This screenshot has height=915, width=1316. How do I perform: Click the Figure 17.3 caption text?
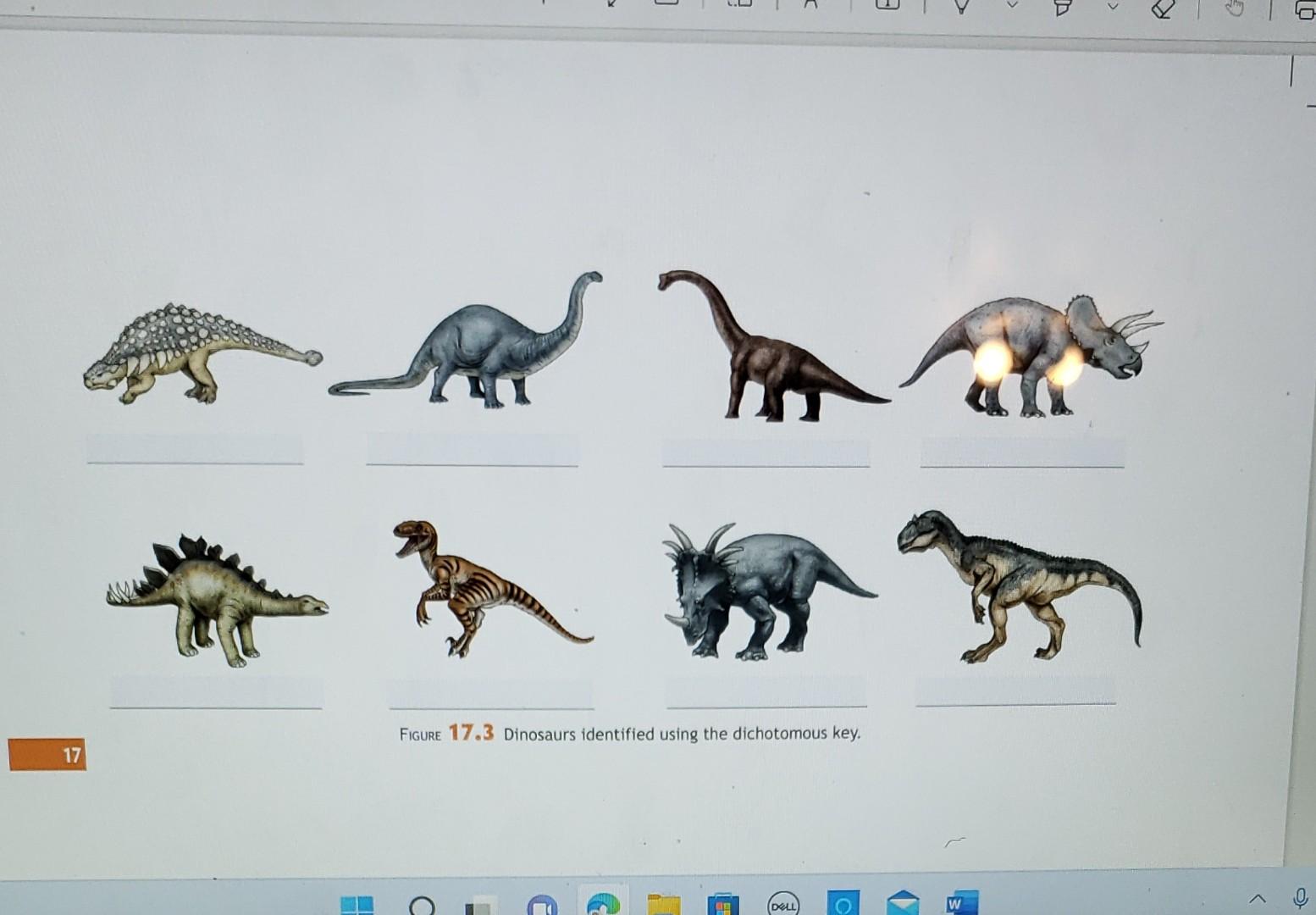tap(629, 733)
